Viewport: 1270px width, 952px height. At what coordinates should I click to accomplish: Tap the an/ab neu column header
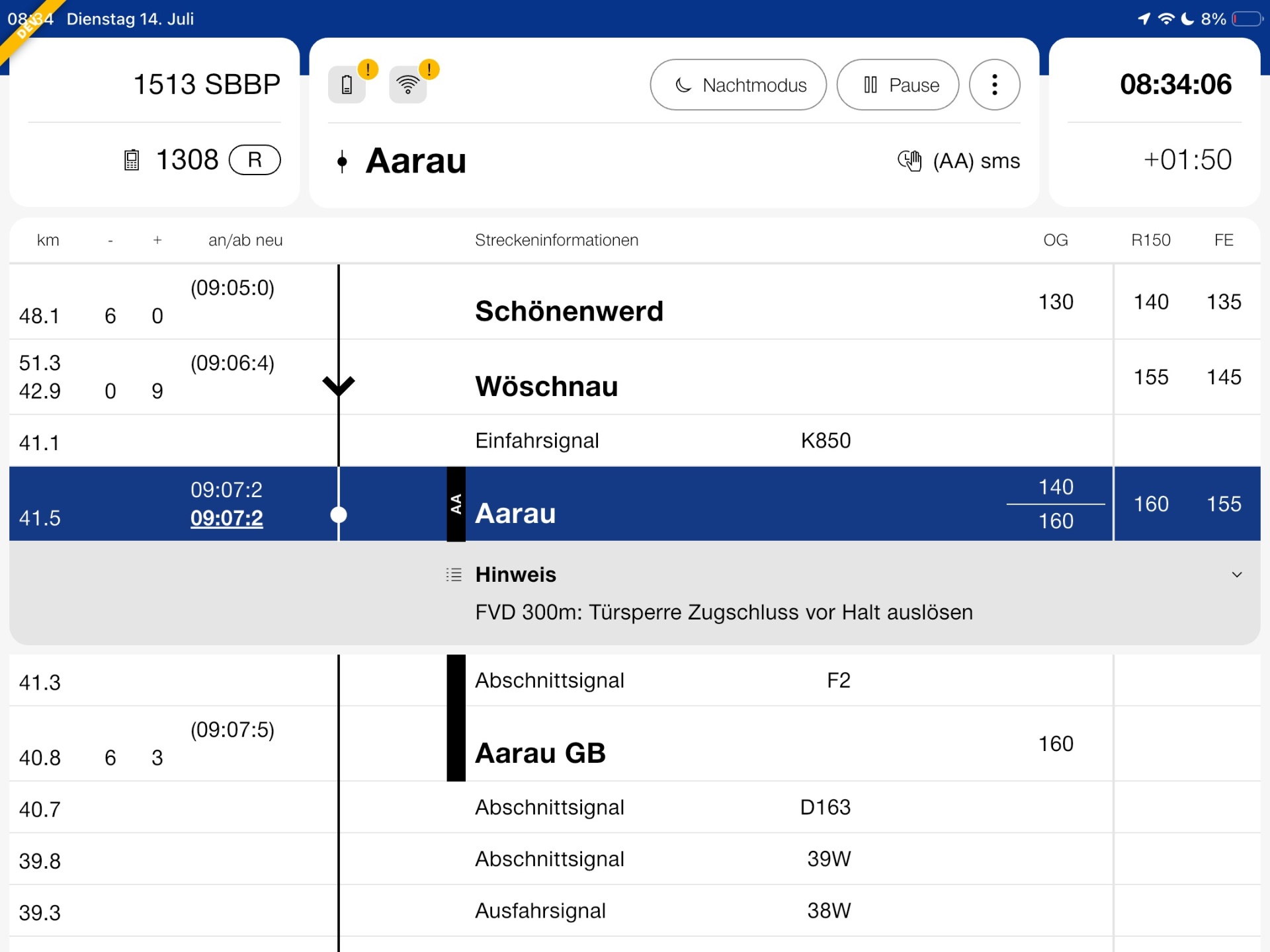245,240
